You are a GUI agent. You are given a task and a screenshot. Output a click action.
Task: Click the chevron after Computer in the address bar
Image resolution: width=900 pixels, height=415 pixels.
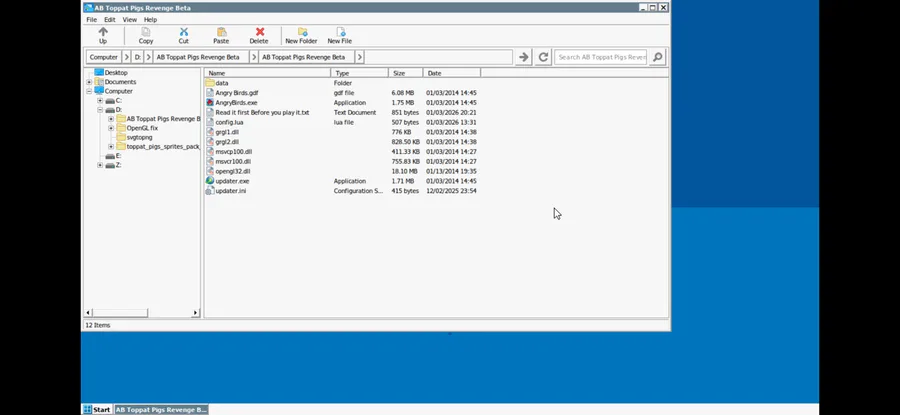pyautogui.click(x=126, y=57)
